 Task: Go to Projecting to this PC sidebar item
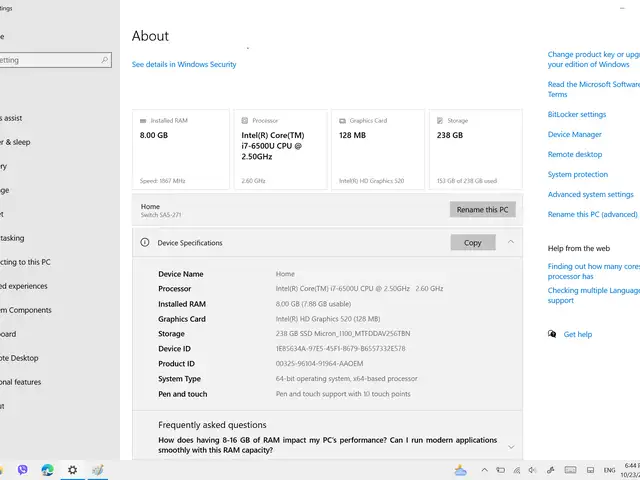click(x=25, y=262)
